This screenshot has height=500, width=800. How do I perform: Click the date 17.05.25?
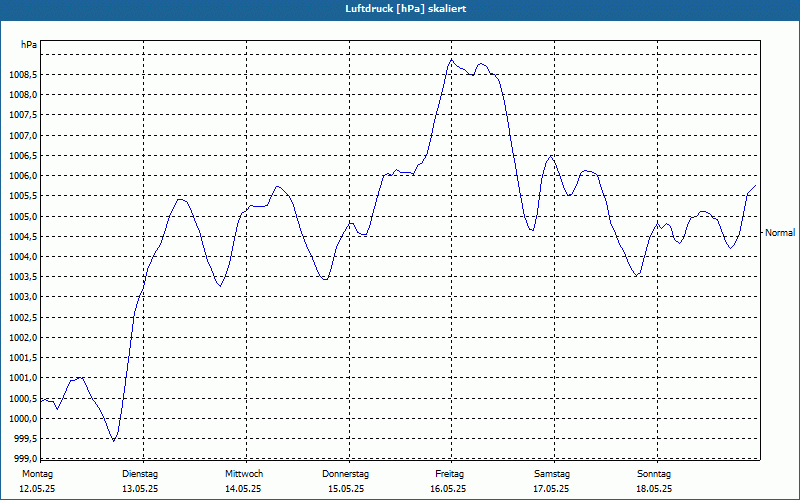(x=551, y=489)
